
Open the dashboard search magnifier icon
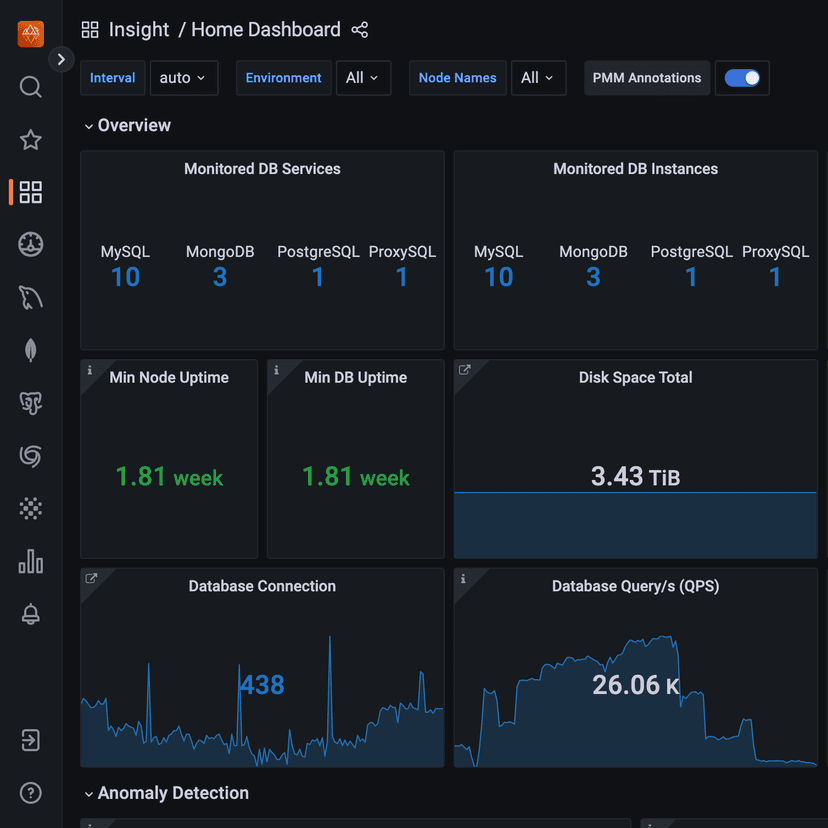(30, 87)
